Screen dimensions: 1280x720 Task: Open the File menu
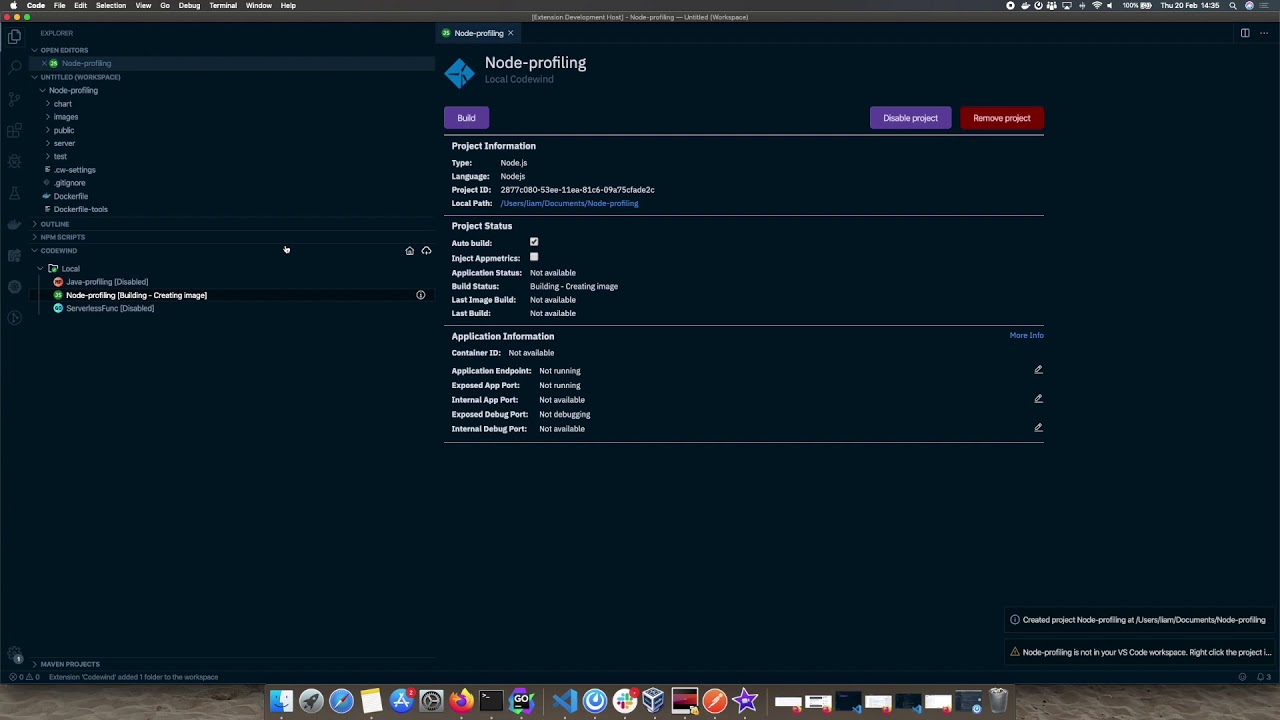coord(60,5)
